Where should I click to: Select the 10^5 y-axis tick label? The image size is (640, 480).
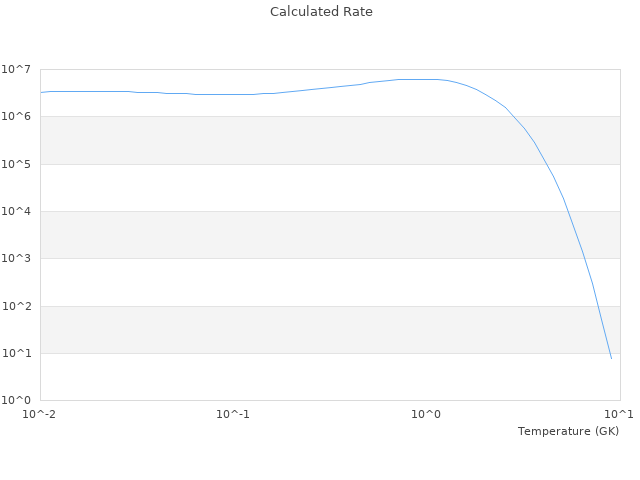click(17, 164)
